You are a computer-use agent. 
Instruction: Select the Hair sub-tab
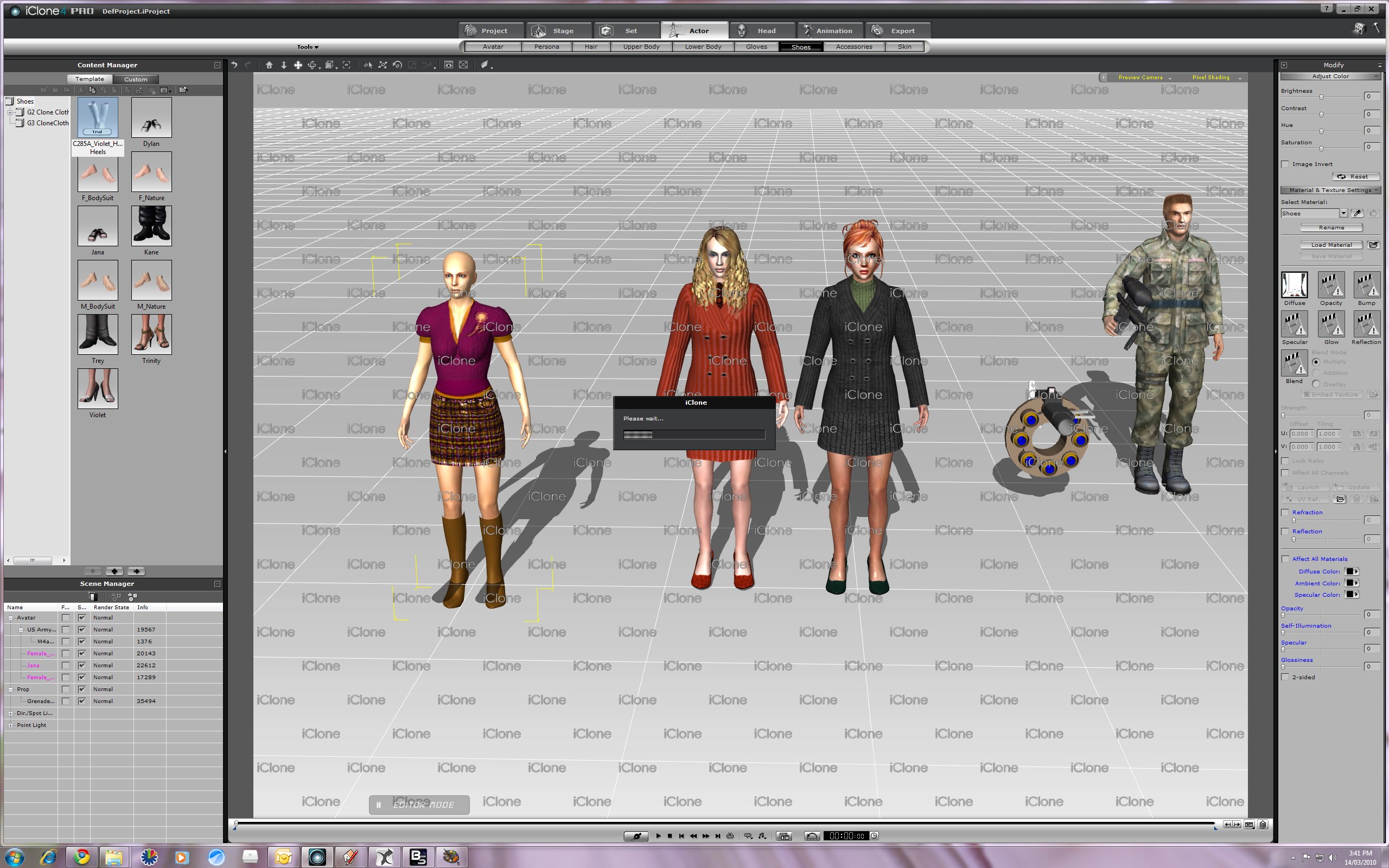(591, 47)
